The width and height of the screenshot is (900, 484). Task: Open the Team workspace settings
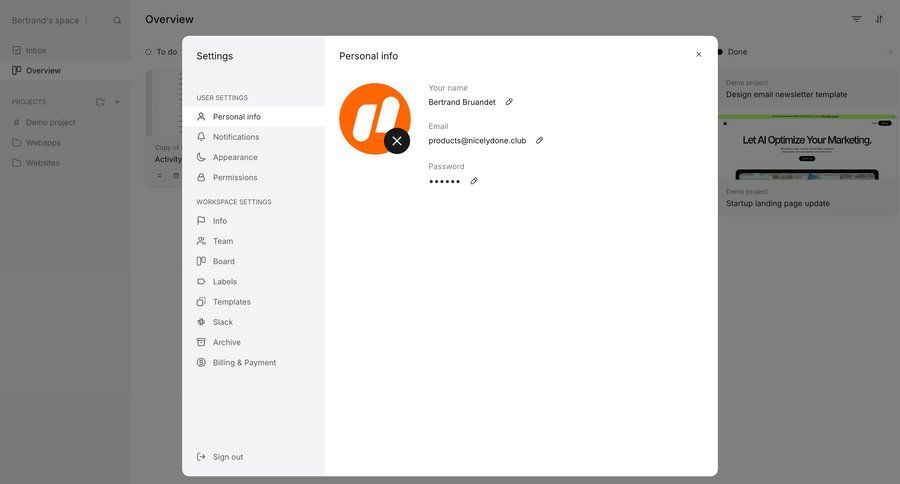[222, 241]
